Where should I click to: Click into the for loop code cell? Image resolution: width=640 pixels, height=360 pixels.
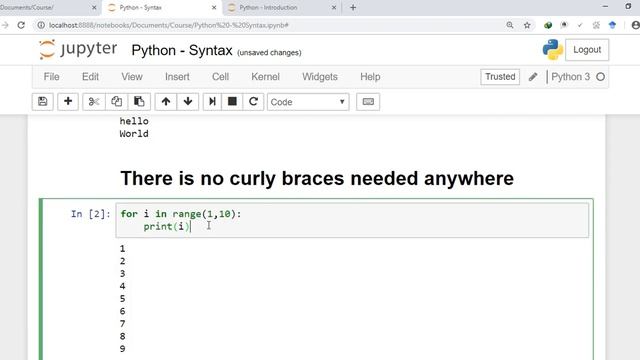coord(352,220)
